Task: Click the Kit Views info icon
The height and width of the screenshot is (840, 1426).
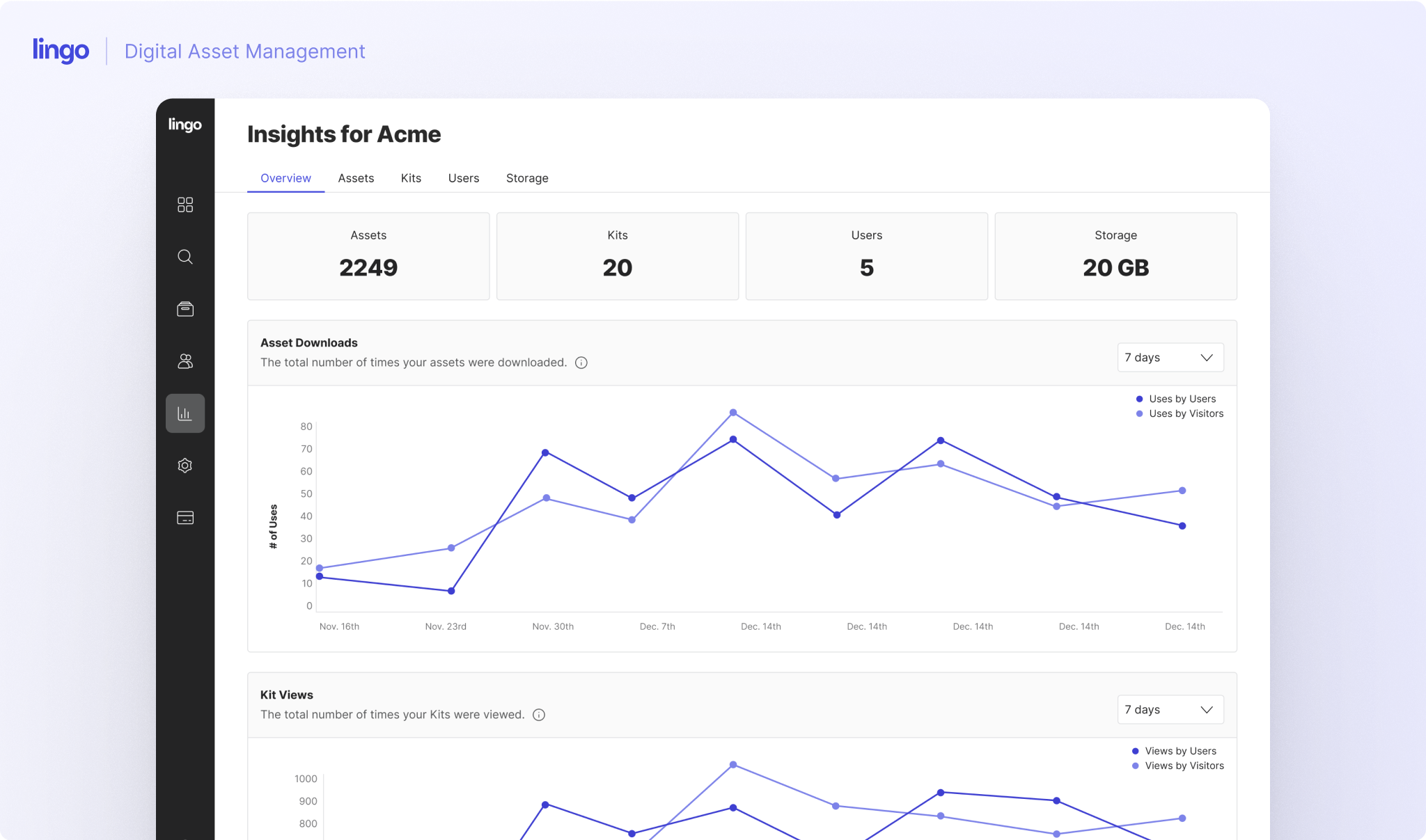Action: (x=539, y=715)
